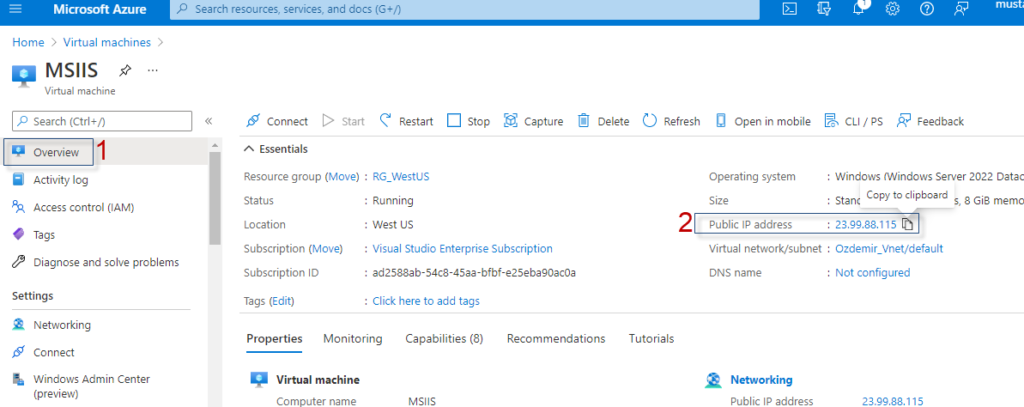1024x407 pixels.
Task: Copy the public IP address to clipboard
Action: [x=907, y=224]
